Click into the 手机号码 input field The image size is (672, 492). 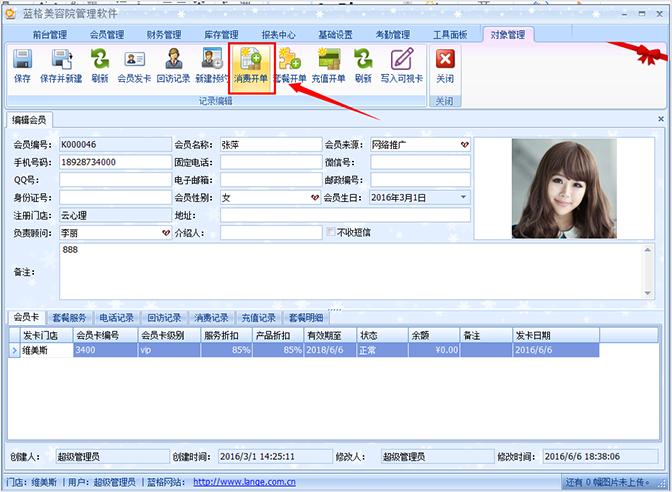113,162
